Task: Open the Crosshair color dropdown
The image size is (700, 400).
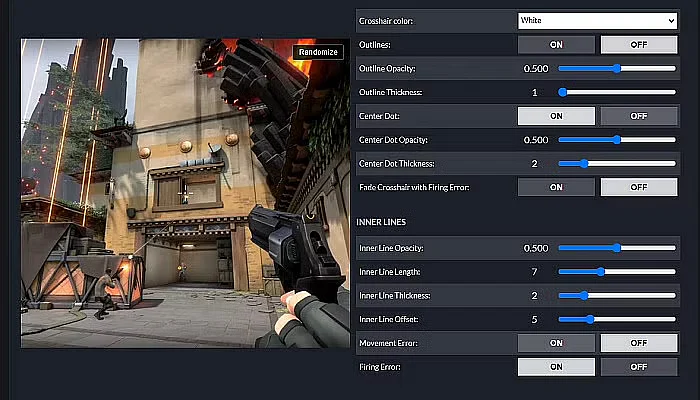Action: click(597, 21)
